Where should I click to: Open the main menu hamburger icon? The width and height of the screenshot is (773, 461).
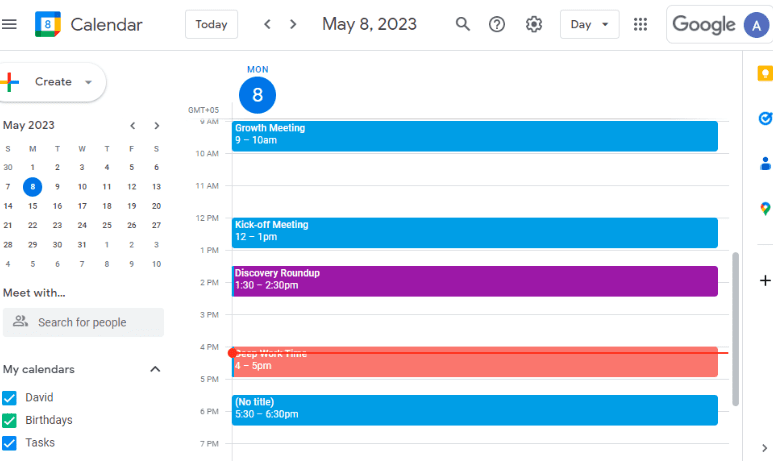click(9, 24)
